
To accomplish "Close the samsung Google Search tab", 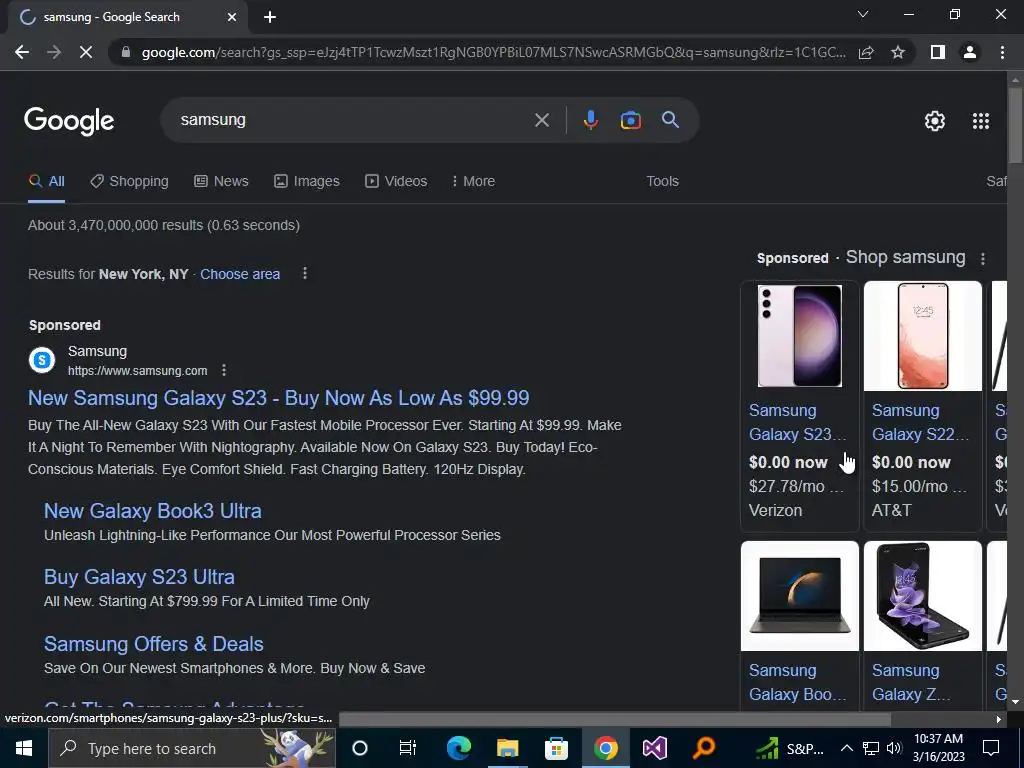I will (231, 17).
